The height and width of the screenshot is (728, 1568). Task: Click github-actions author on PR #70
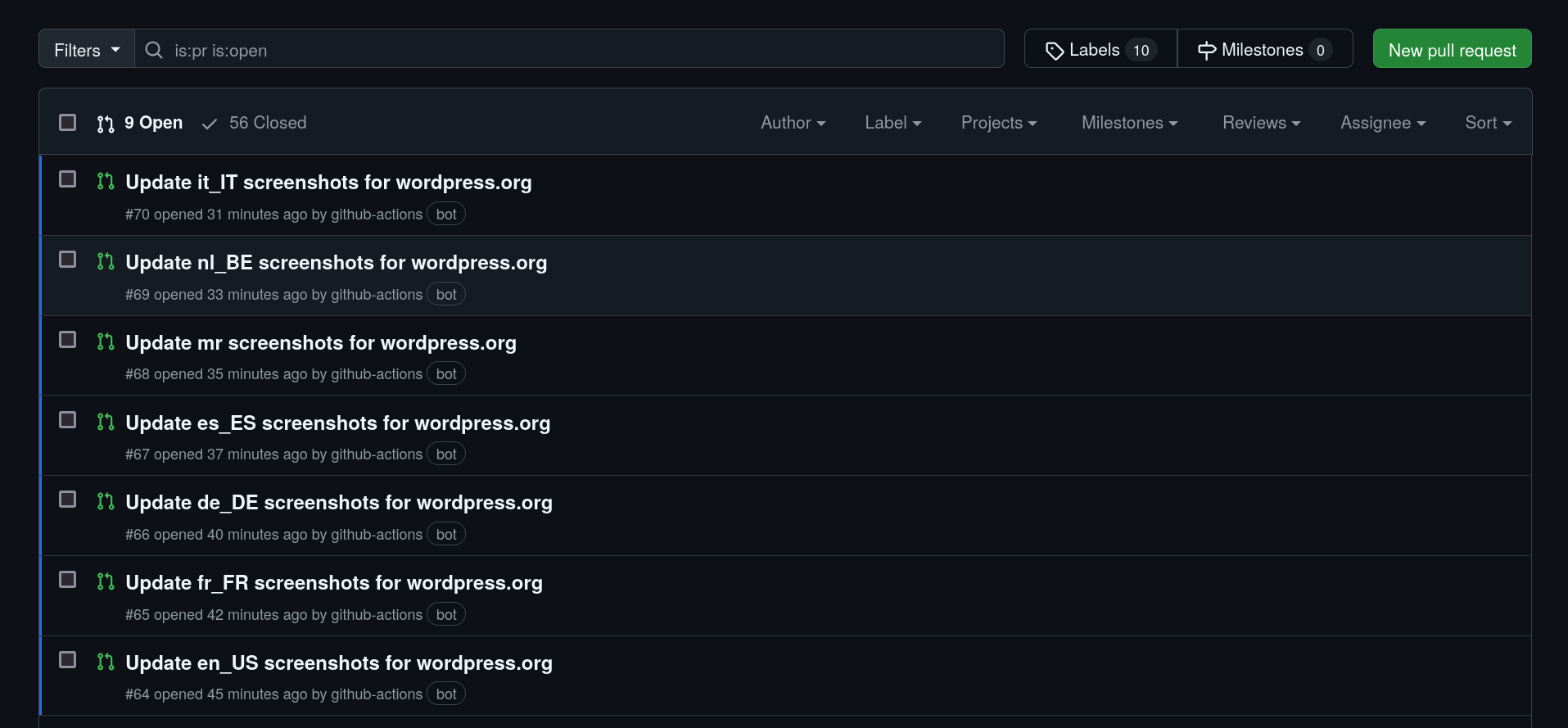click(377, 215)
